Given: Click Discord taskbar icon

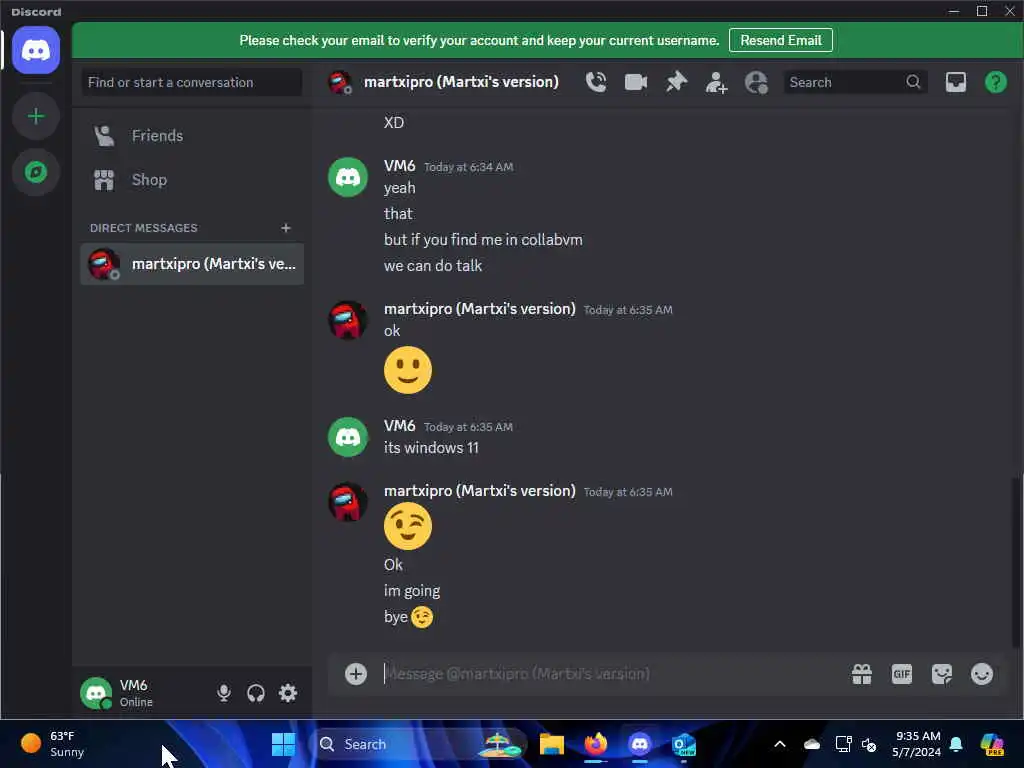Looking at the screenshot, I should coord(639,744).
